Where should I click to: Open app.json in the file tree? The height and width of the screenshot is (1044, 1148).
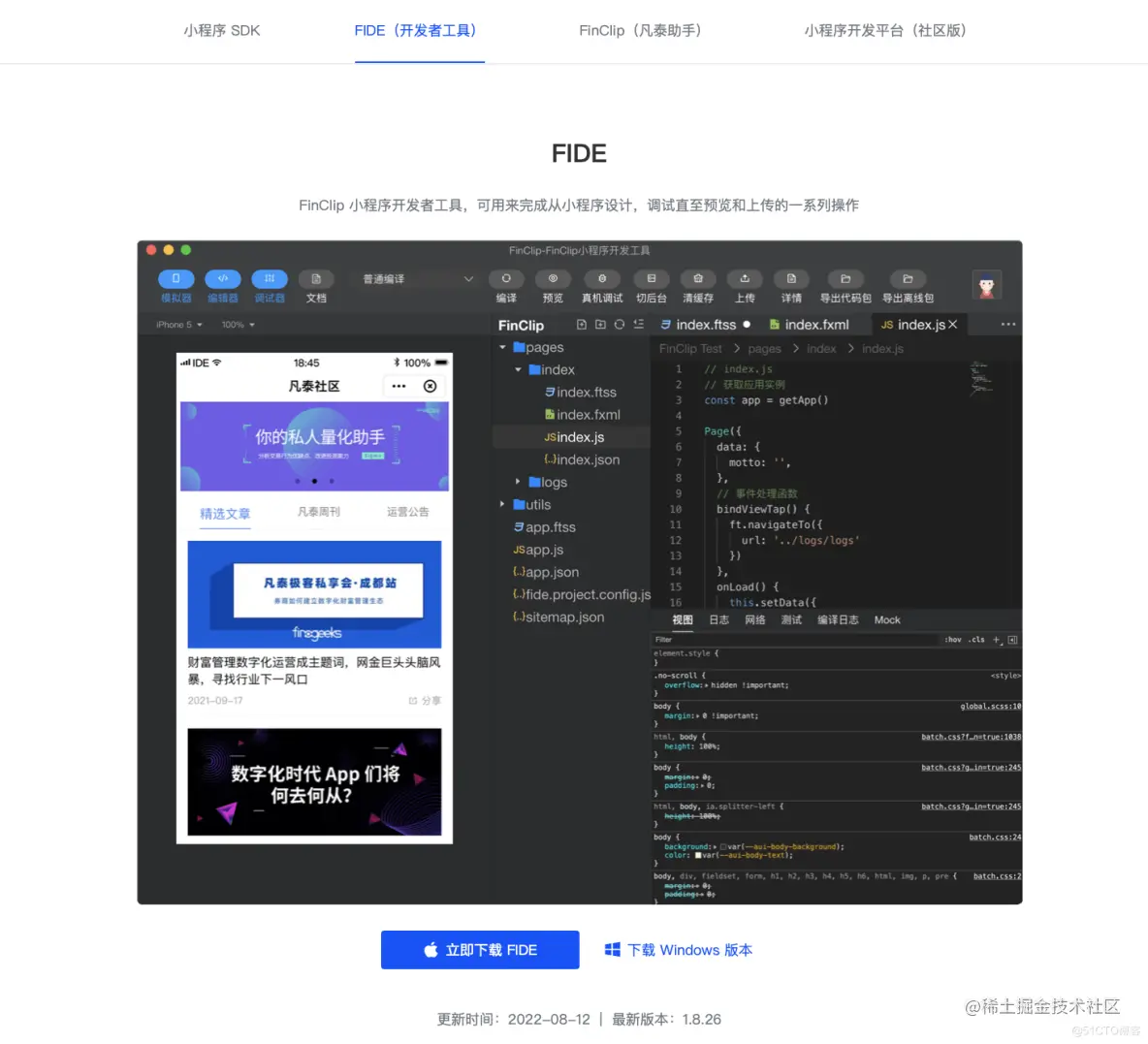pyautogui.click(x=546, y=573)
